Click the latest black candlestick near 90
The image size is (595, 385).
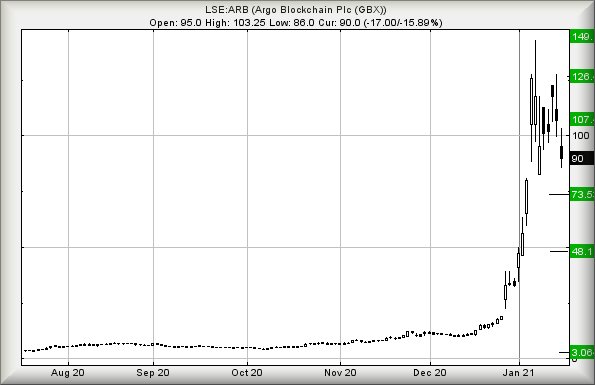tap(562, 152)
